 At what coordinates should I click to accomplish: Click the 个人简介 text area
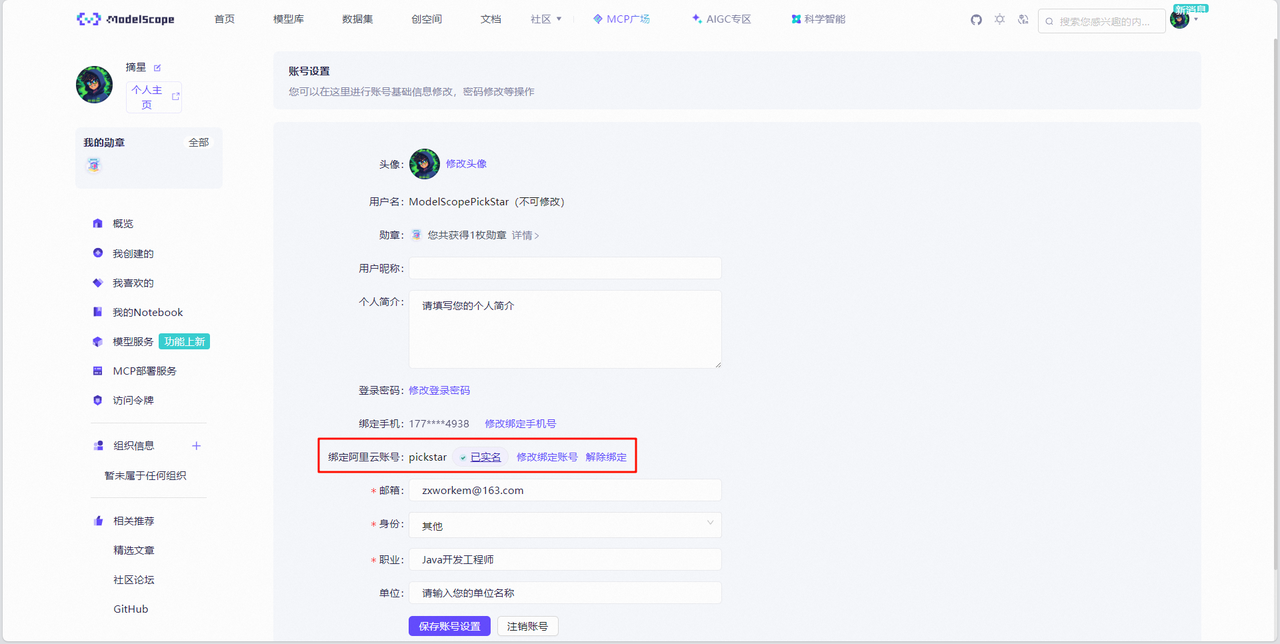coord(565,329)
